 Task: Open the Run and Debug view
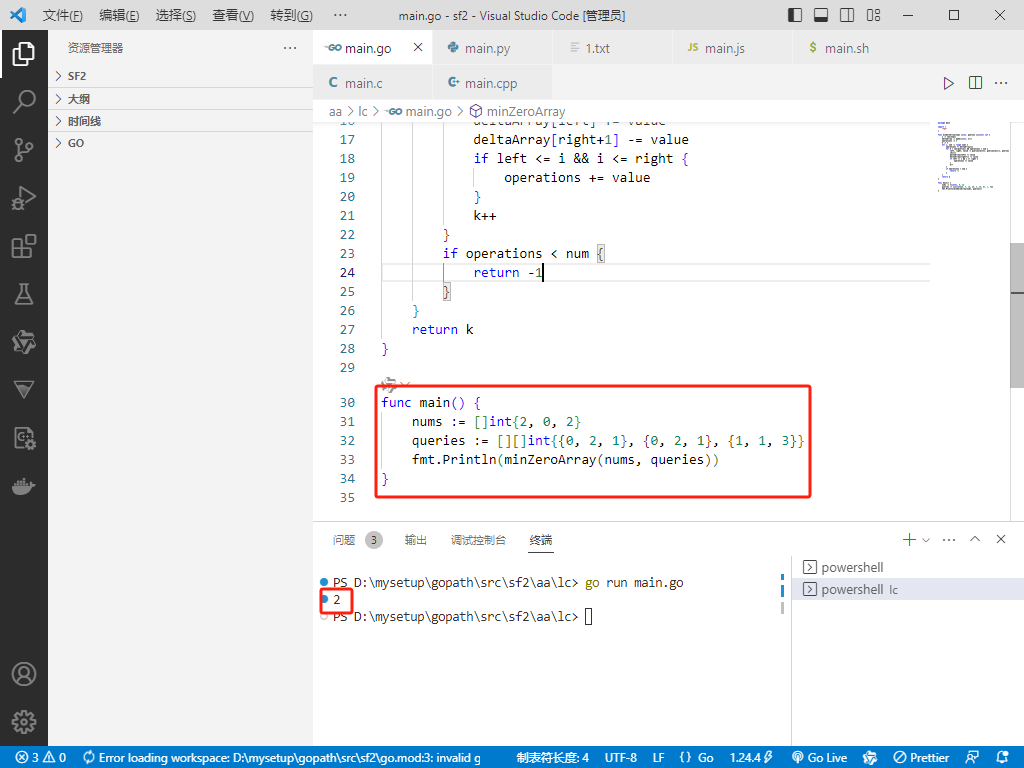(x=24, y=198)
